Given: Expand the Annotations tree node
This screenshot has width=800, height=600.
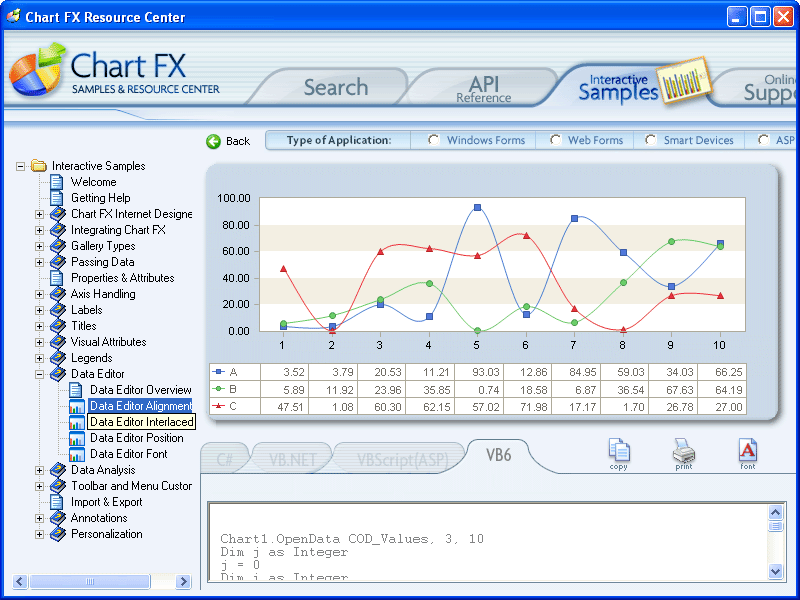Looking at the screenshot, I should pos(38,518).
